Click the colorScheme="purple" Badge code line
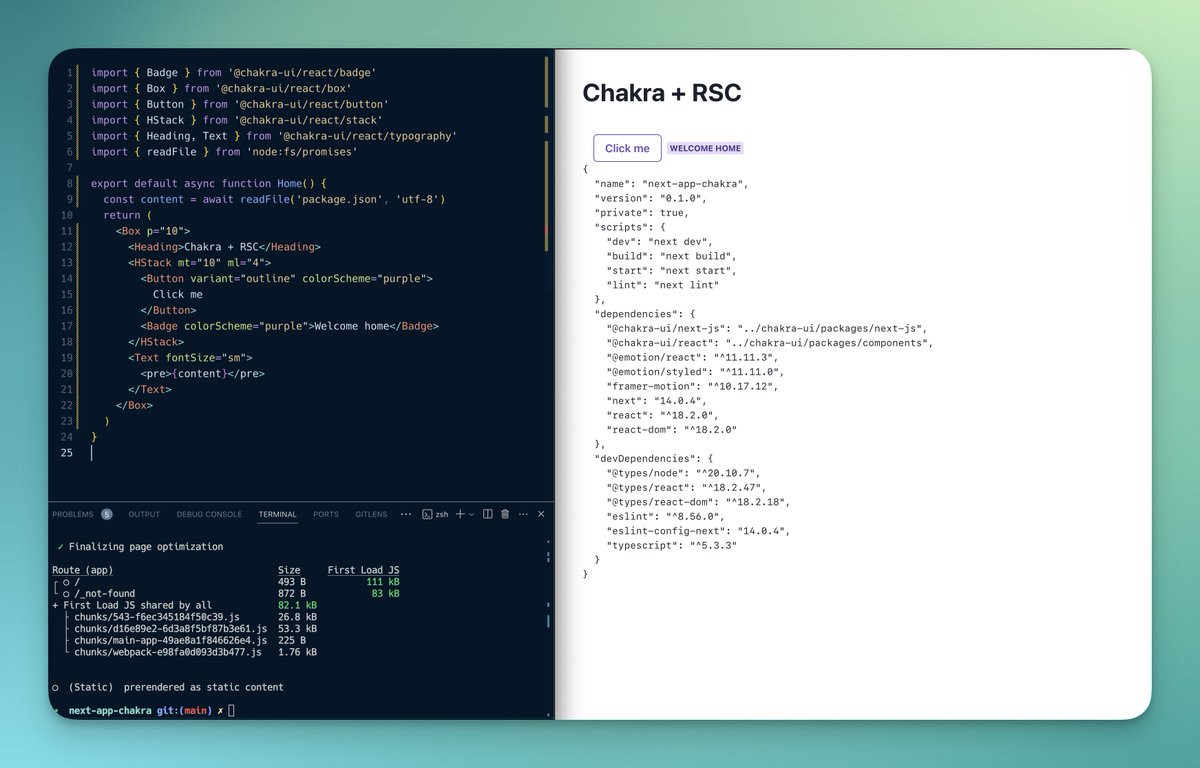The width and height of the screenshot is (1200, 768). tap(289, 326)
